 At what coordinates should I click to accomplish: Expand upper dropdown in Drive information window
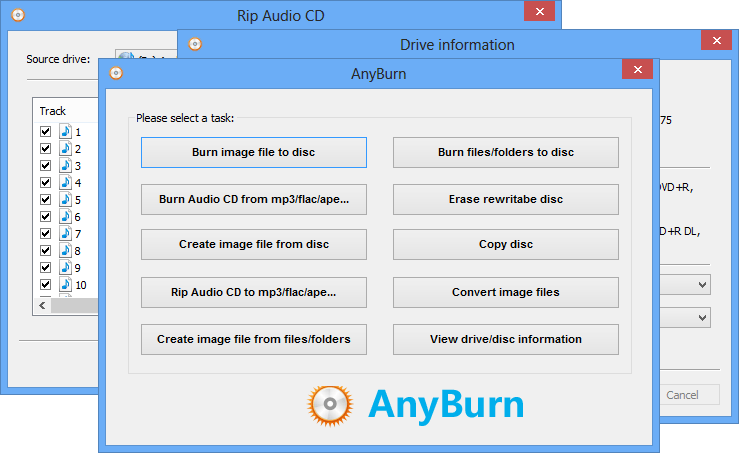click(x=702, y=285)
